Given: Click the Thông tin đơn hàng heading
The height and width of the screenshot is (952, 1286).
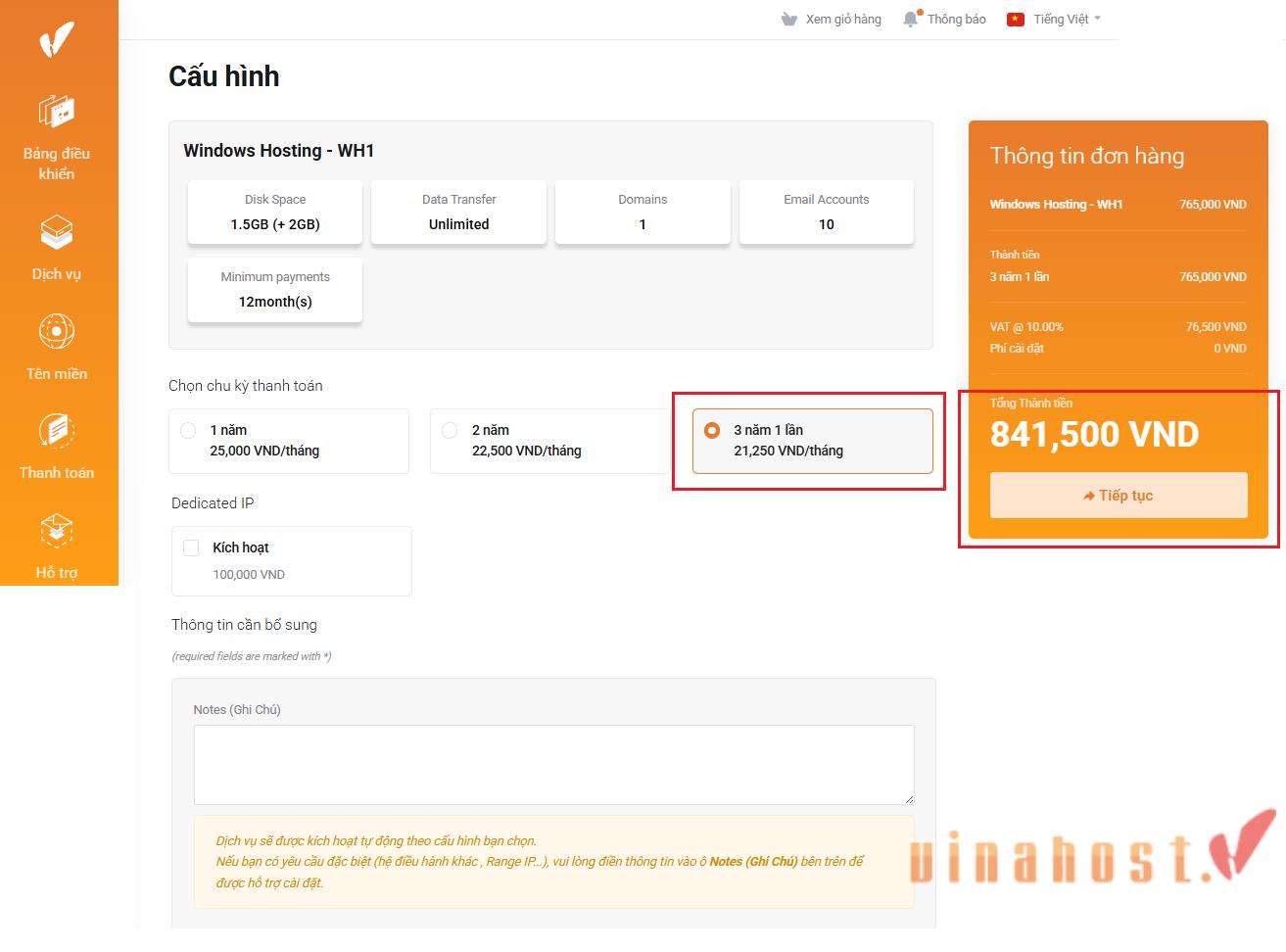Looking at the screenshot, I should click(x=1087, y=156).
